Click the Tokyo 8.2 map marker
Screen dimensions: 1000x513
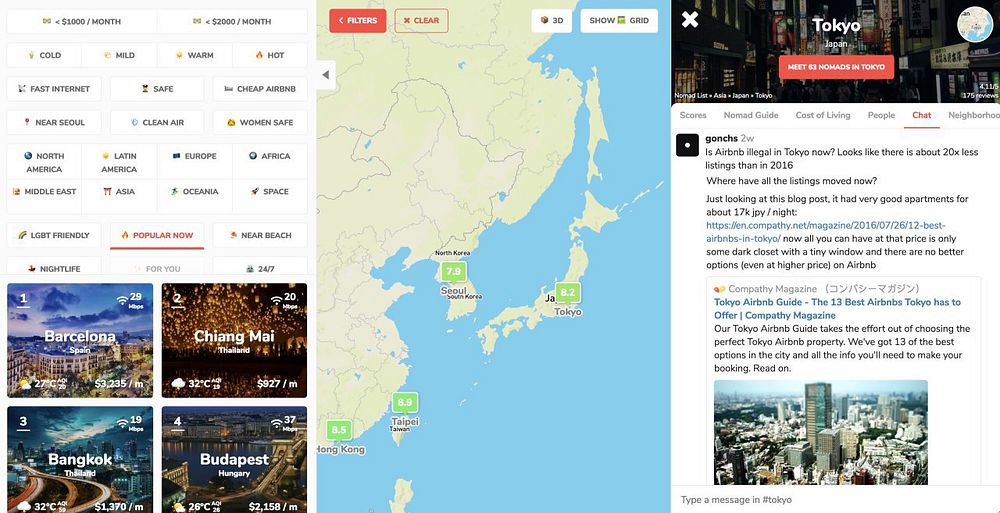pyautogui.click(x=568, y=294)
